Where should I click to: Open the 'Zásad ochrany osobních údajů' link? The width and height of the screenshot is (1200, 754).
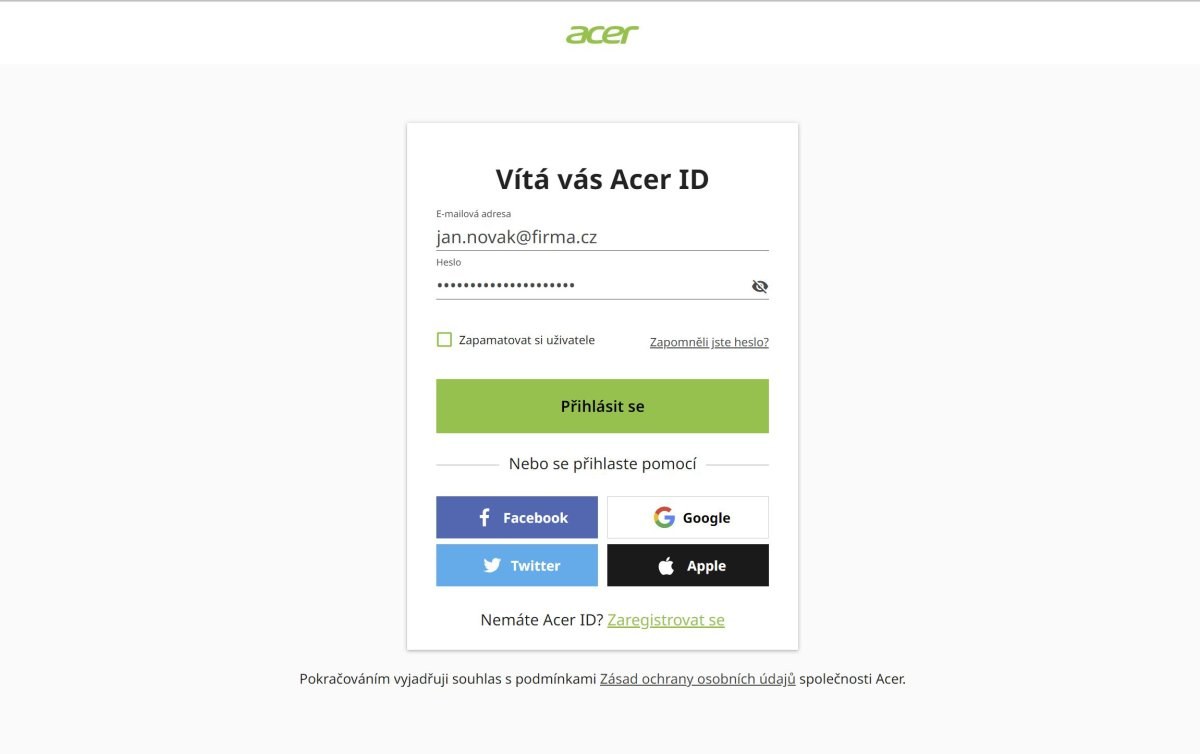tap(697, 679)
